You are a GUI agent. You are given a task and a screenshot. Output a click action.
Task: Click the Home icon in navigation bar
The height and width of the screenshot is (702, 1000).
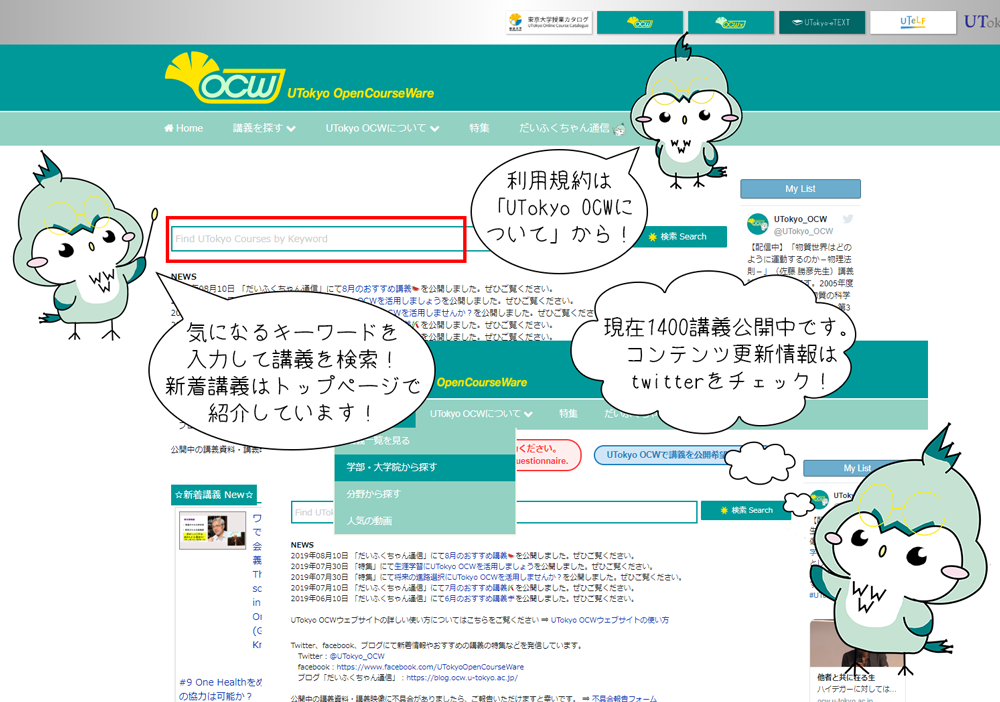pyautogui.click(x=168, y=128)
